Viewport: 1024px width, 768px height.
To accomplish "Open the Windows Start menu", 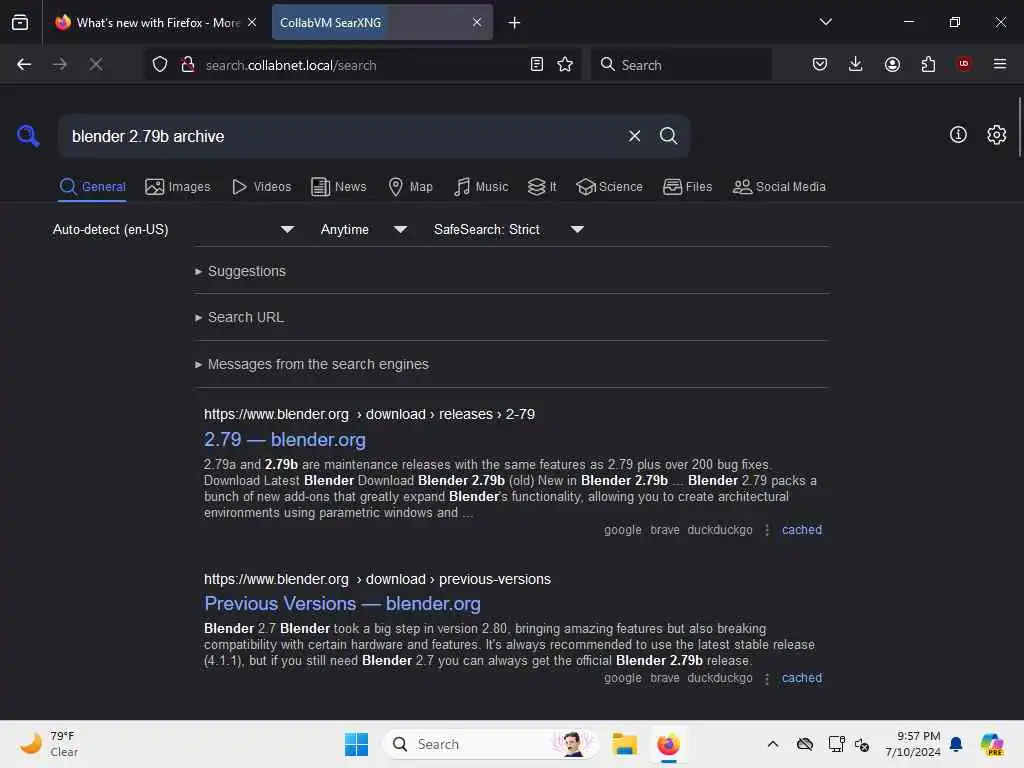I will pos(357,744).
